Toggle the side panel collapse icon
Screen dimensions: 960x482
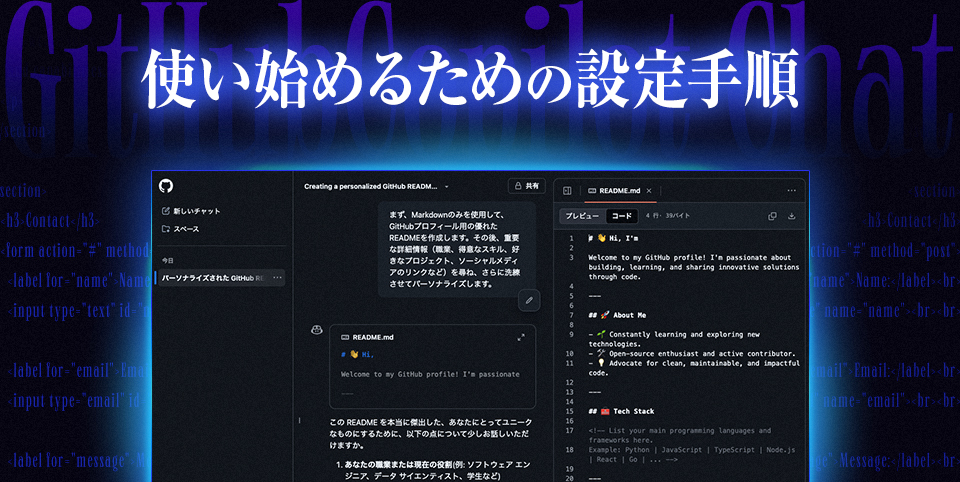(567, 189)
